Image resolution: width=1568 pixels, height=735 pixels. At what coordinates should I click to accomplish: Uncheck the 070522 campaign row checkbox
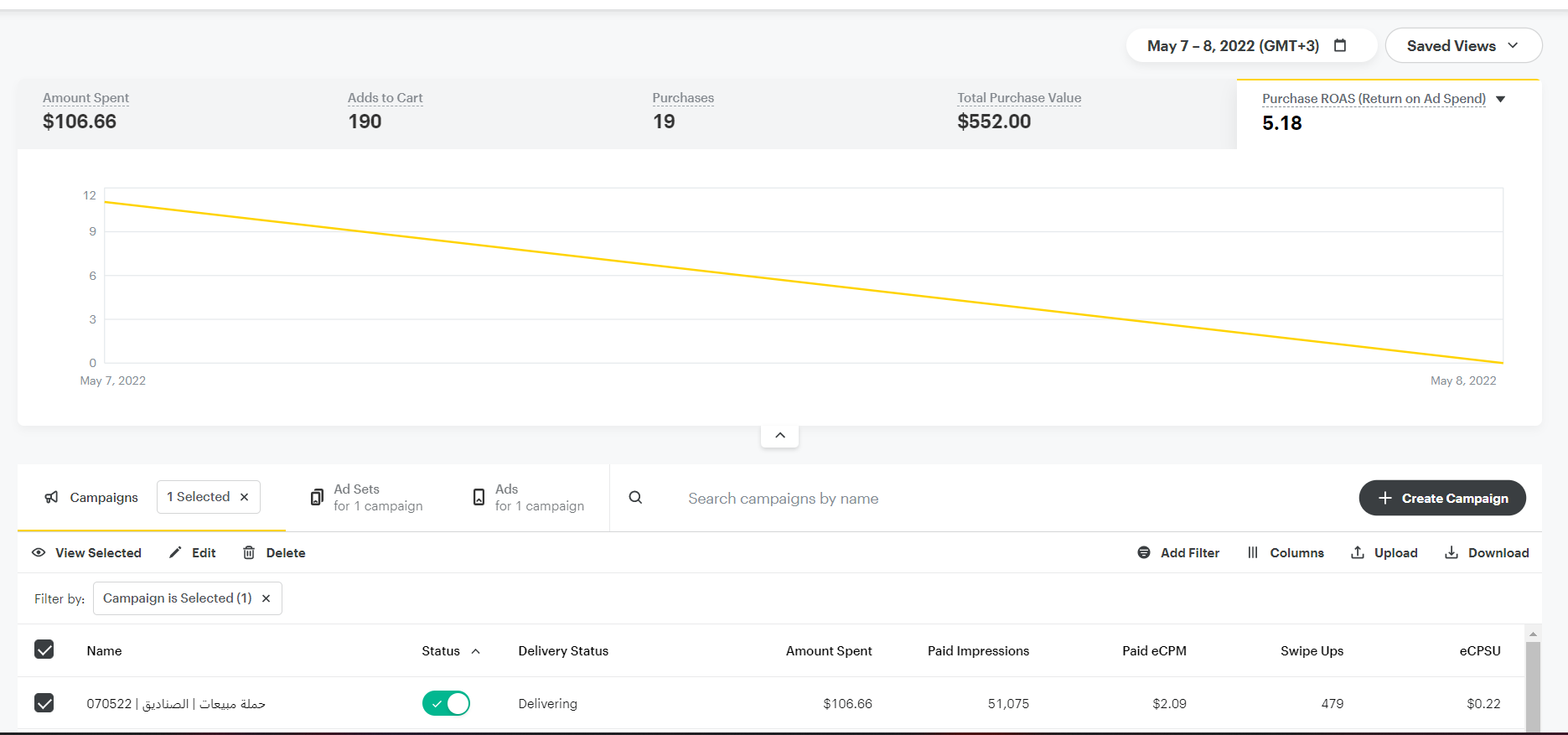[x=44, y=703]
